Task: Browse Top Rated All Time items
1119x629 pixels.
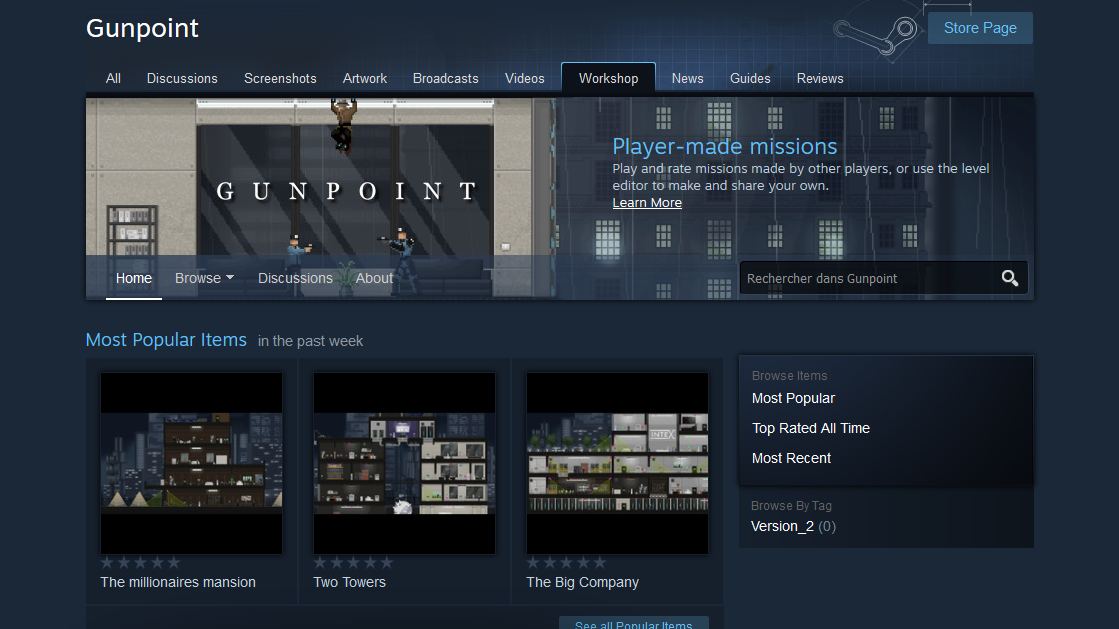Action: pyautogui.click(x=811, y=428)
